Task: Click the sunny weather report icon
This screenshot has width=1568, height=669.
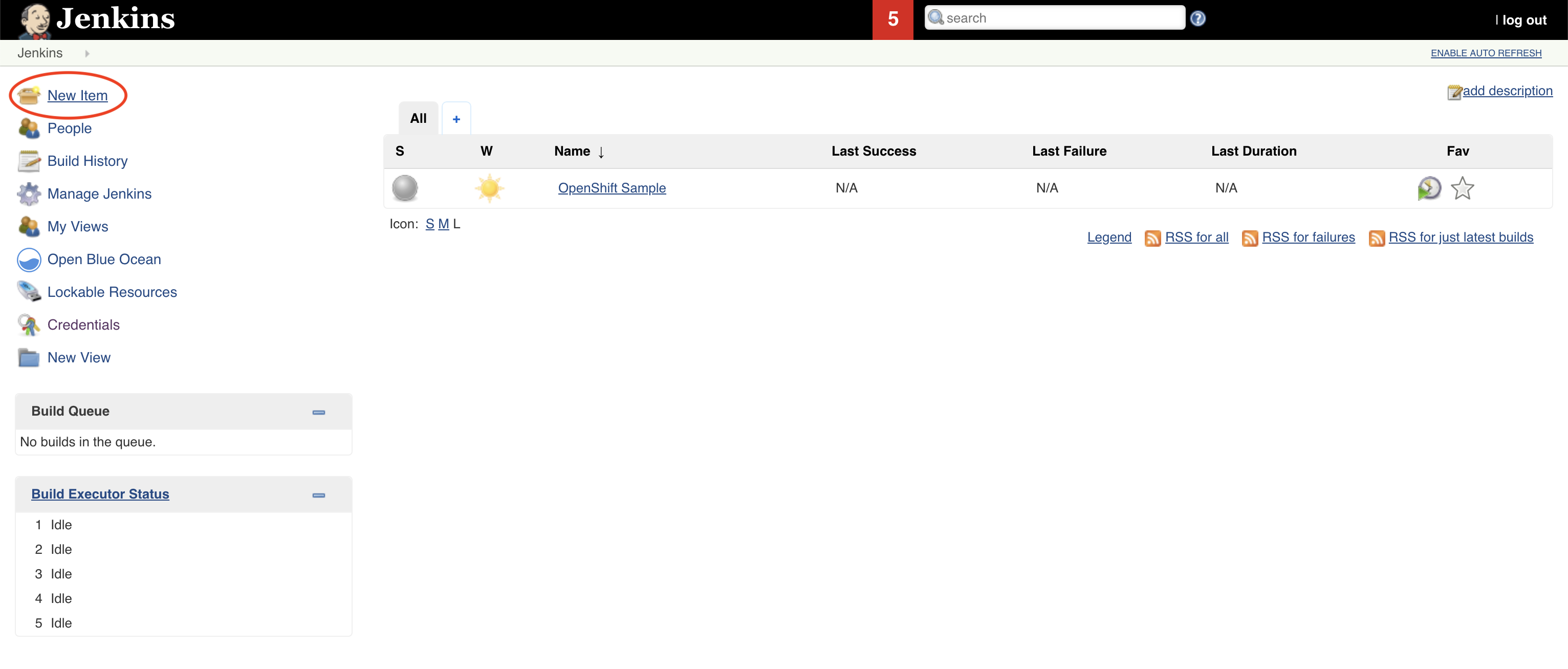Action: click(x=489, y=188)
